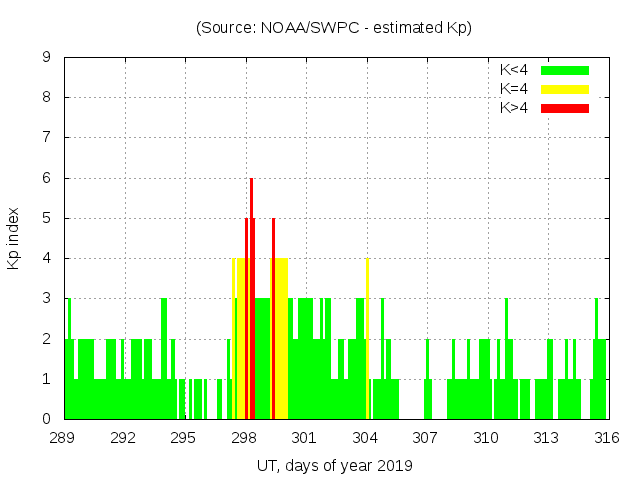Click the 'Kp index' y-axis label
The image size is (640, 480).
14,238
